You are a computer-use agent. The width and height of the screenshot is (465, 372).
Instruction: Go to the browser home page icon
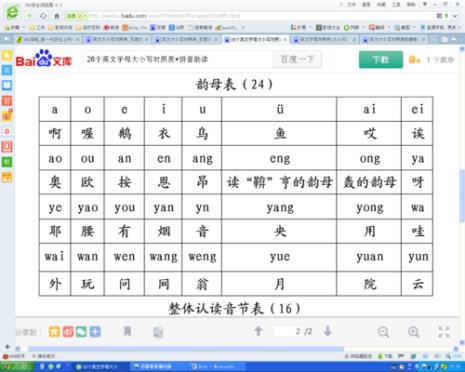57,16
